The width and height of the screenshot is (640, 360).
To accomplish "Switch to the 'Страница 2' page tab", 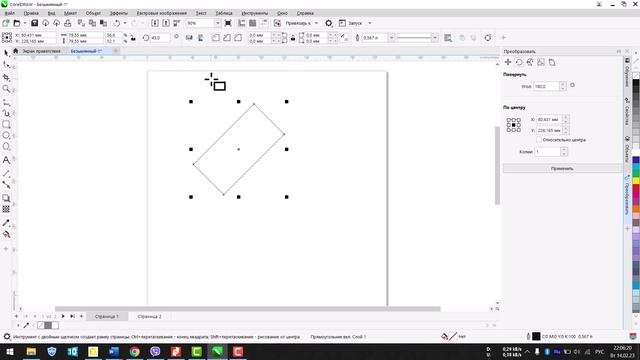I will (149, 316).
